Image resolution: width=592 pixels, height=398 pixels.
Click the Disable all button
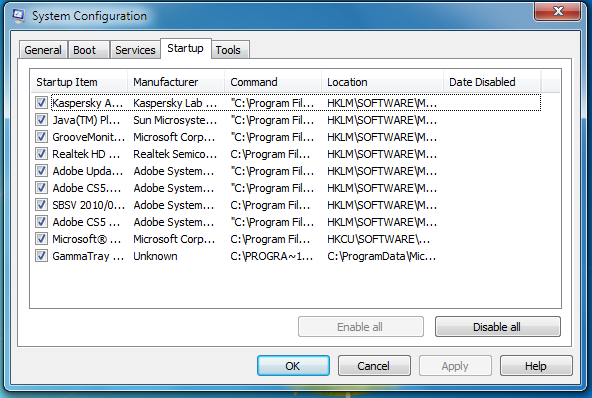pyautogui.click(x=498, y=327)
